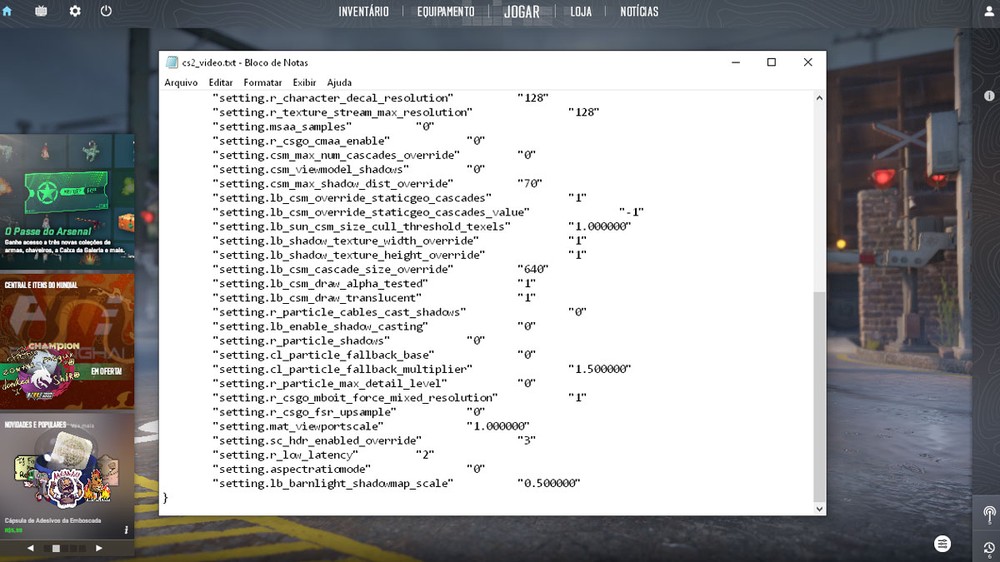Click the info icon on the right sidebar
The height and width of the screenshot is (562, 1000).
(989, 96)
